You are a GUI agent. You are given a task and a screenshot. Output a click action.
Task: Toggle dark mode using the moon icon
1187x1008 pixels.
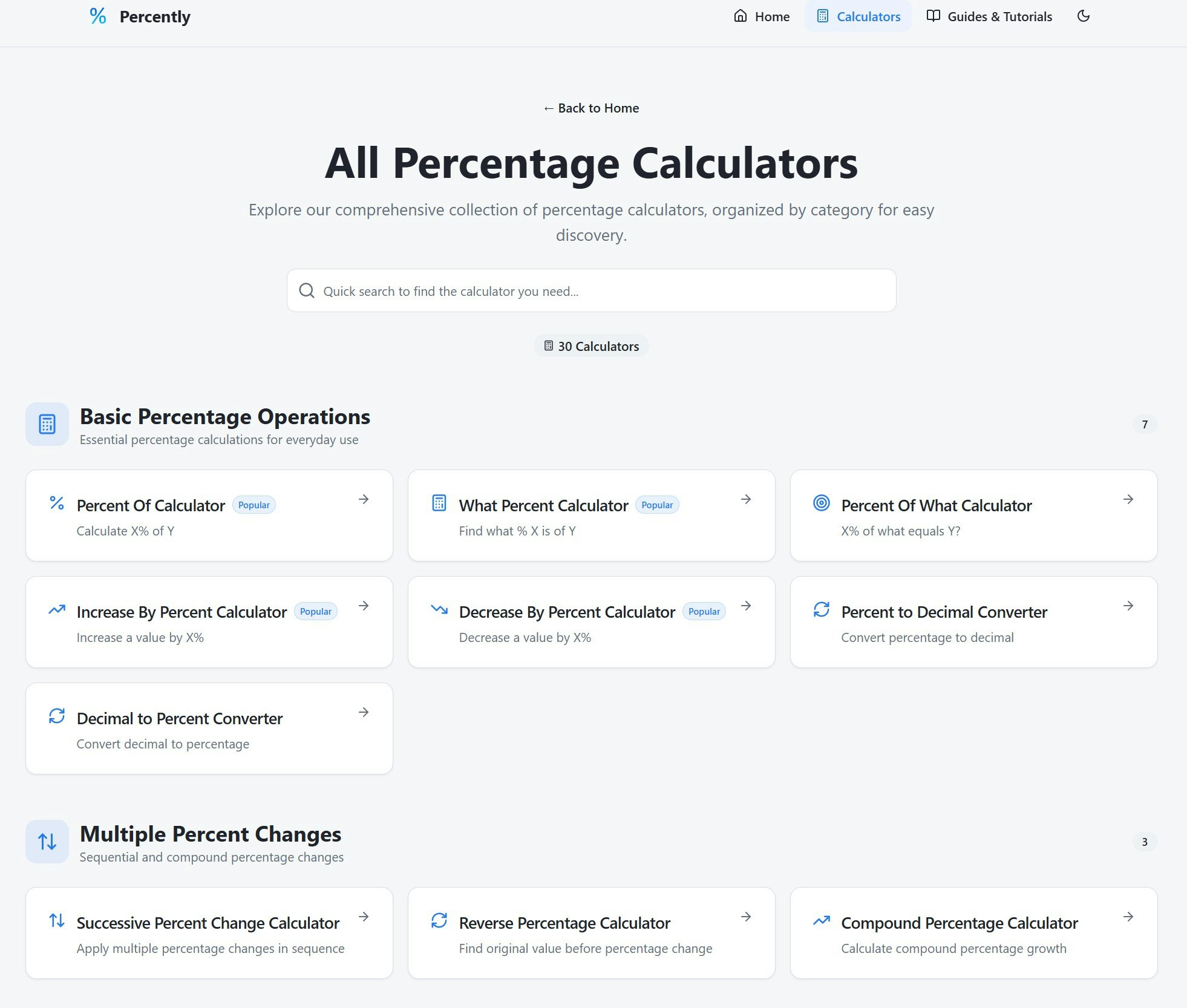[1083, 16]
